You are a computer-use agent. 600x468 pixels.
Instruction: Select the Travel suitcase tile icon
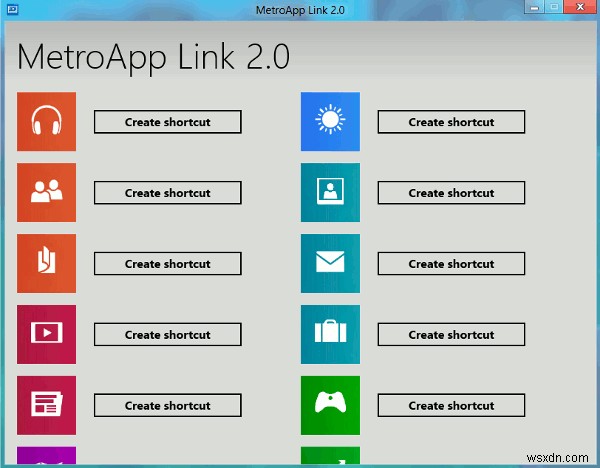(x=330, y=334)
